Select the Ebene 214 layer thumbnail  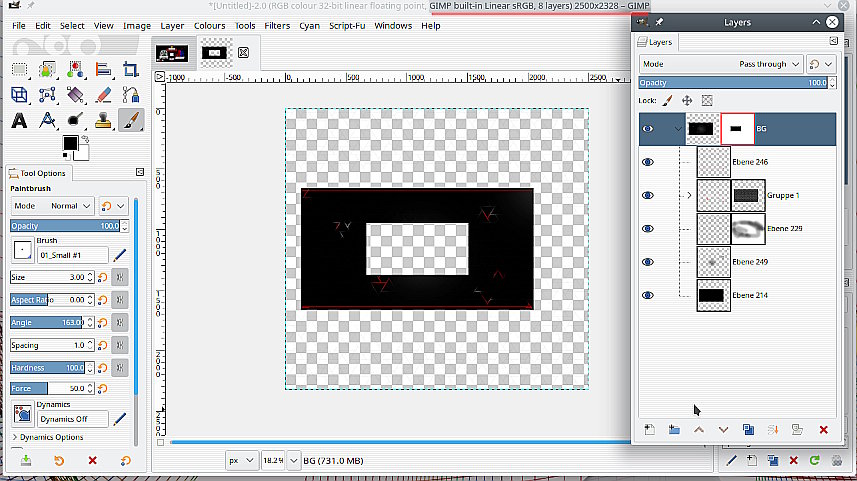coord(712,295)
